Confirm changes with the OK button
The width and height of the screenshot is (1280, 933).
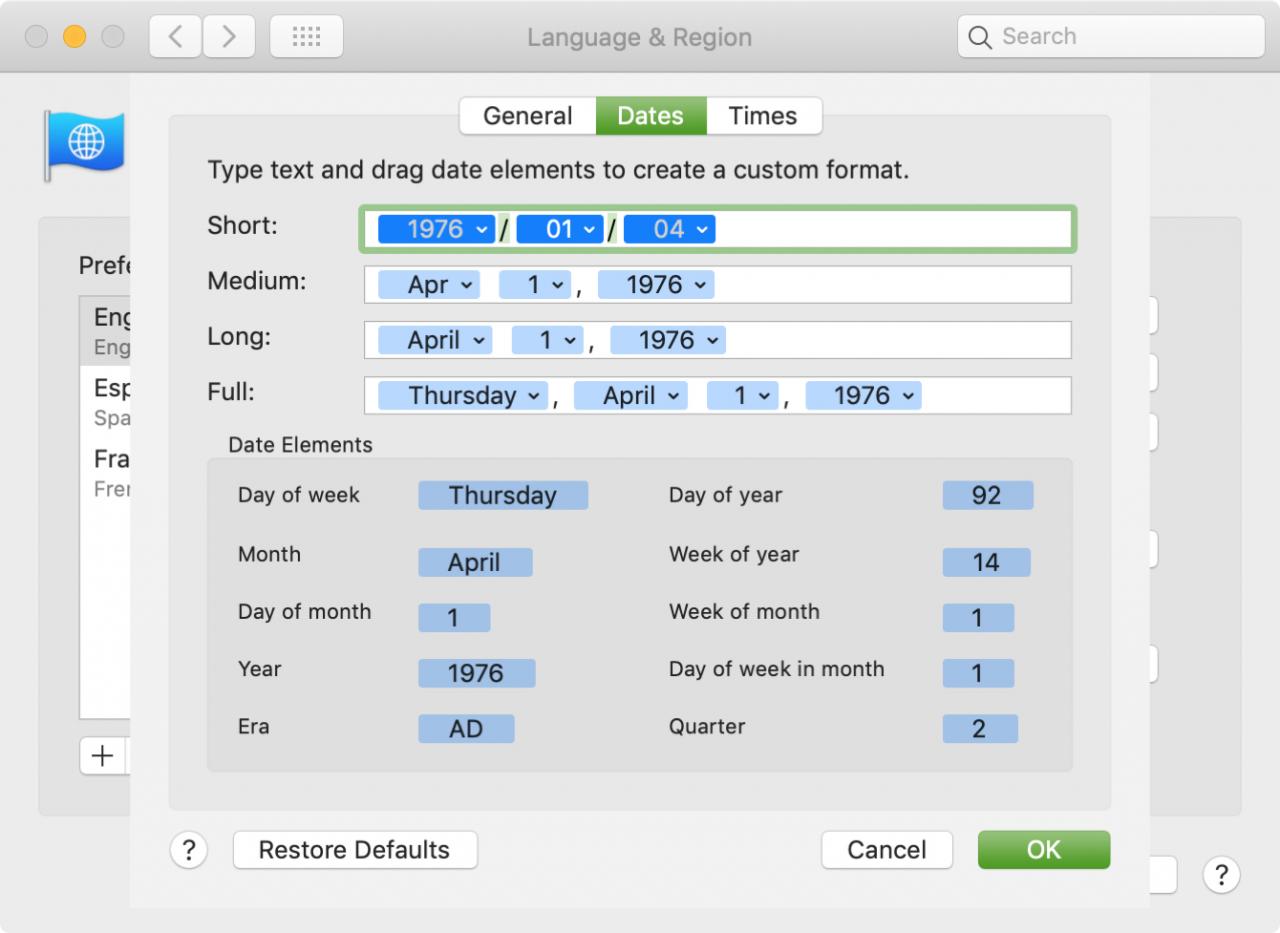[1044, 850]
